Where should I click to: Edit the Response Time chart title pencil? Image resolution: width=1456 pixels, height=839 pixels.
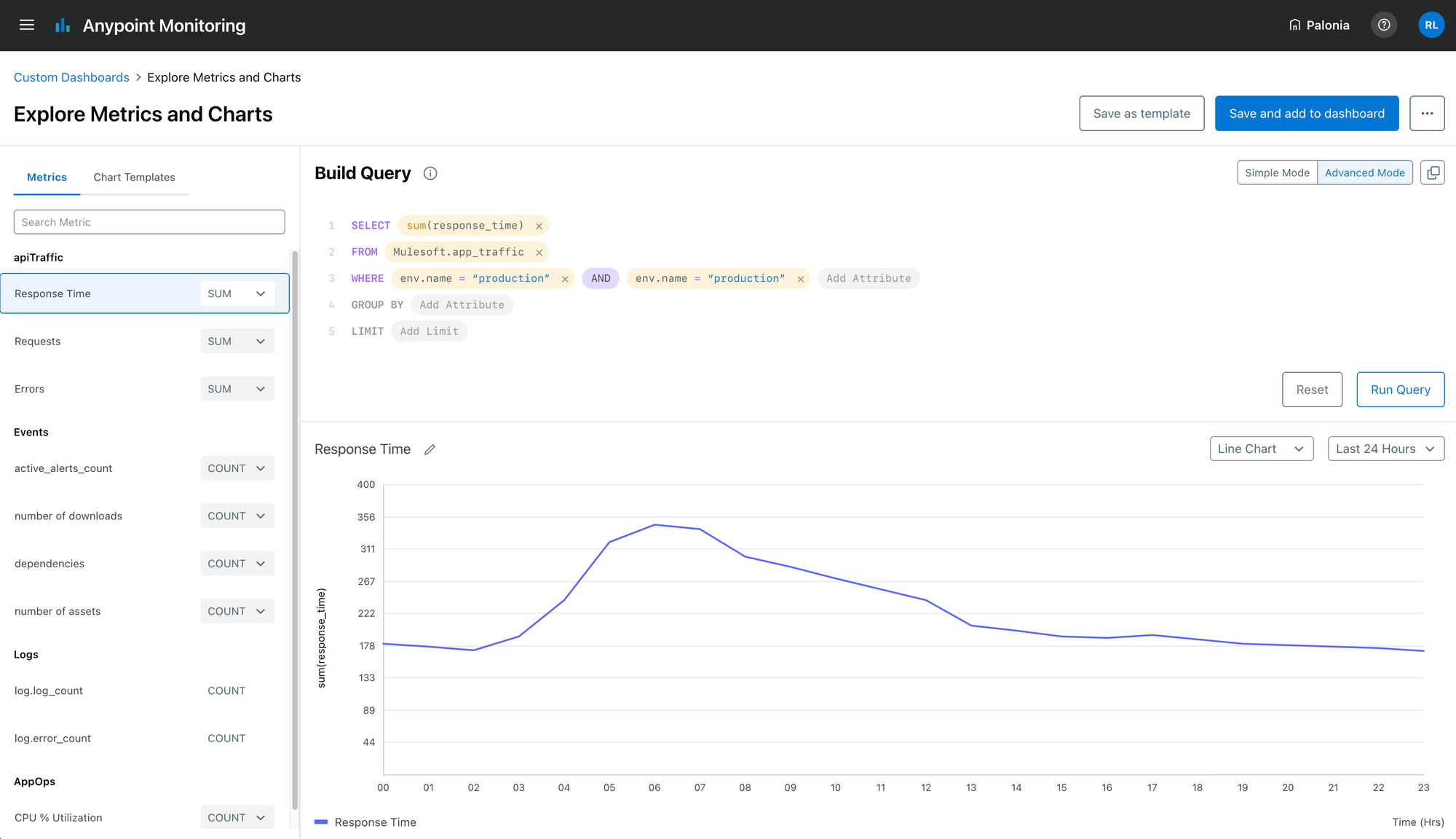click(x=430, y=449)
